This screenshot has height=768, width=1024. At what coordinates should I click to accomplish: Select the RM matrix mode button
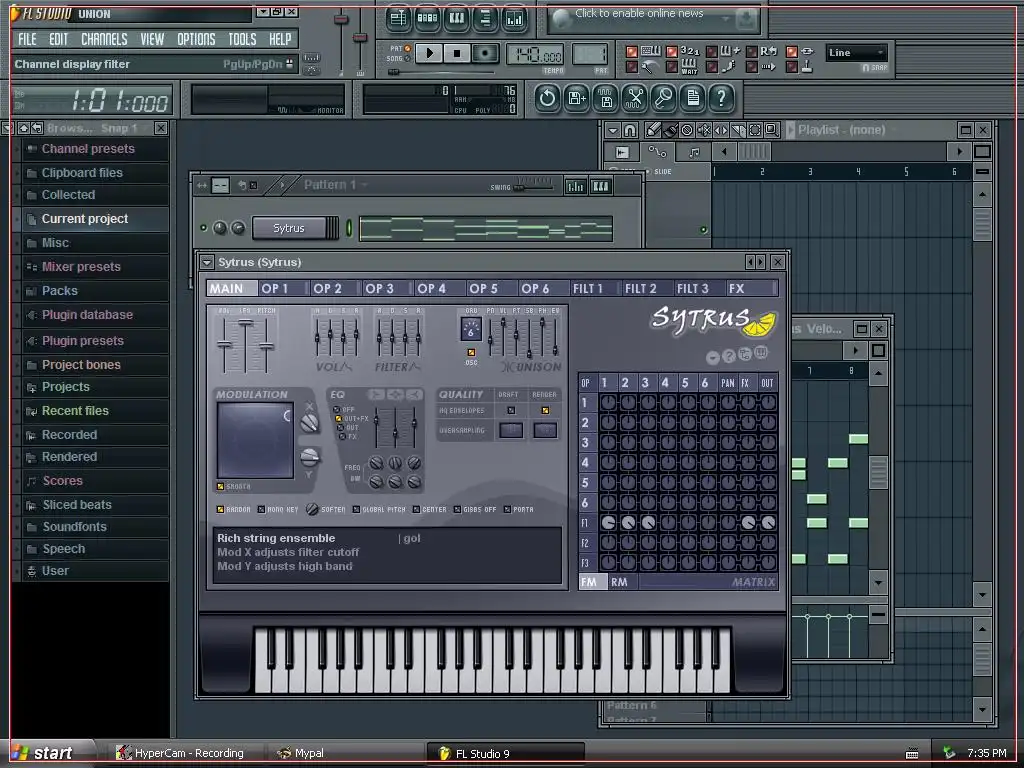click(619, 582)
